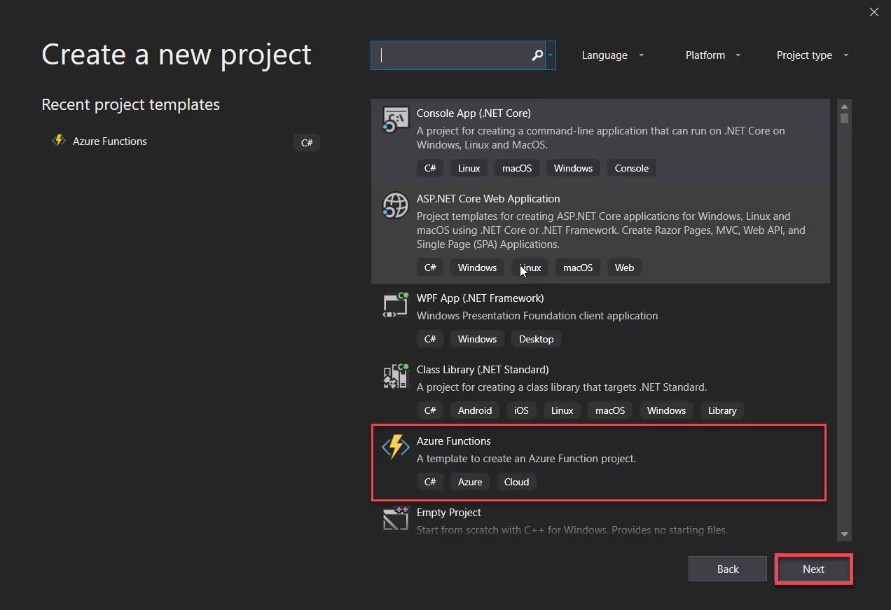The image size is (891, 610).
Task: Click the Windows tag under WPF App
Action: coord(477,339)
